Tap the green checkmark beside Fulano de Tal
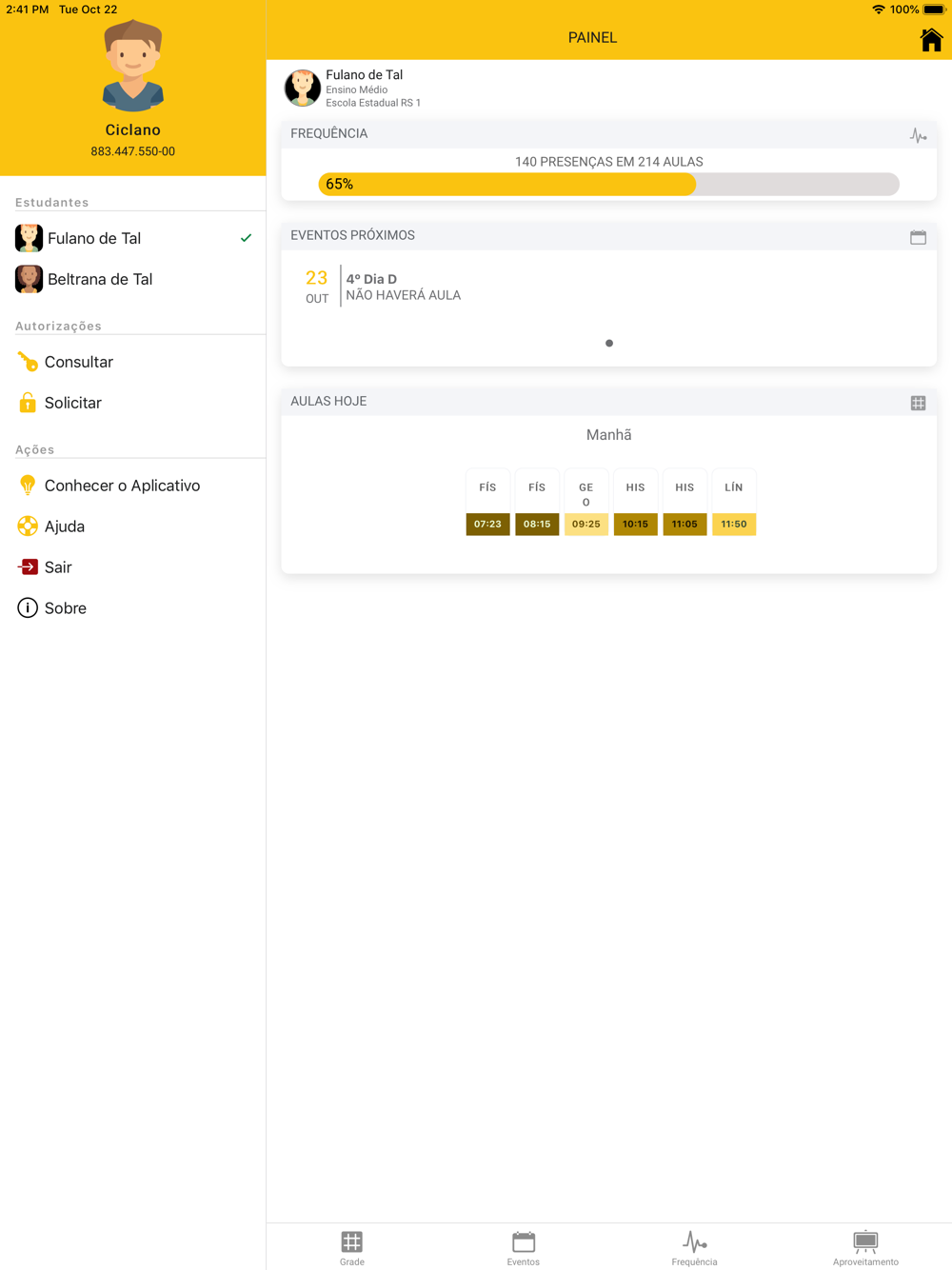The image size is (952, 1270). 246,238
